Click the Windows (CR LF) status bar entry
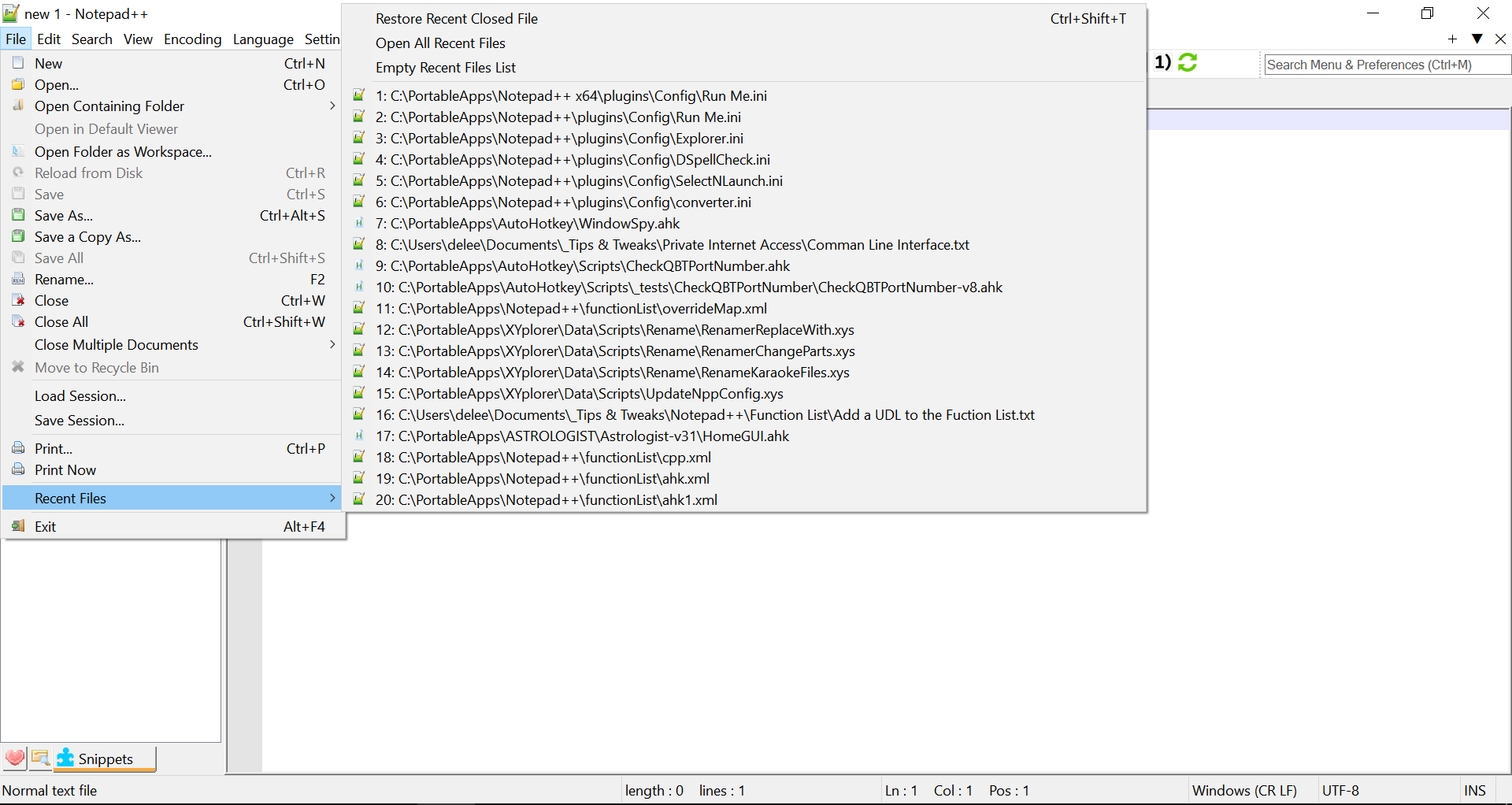Screen dimensions: 1512x805 pos(1244,790)
